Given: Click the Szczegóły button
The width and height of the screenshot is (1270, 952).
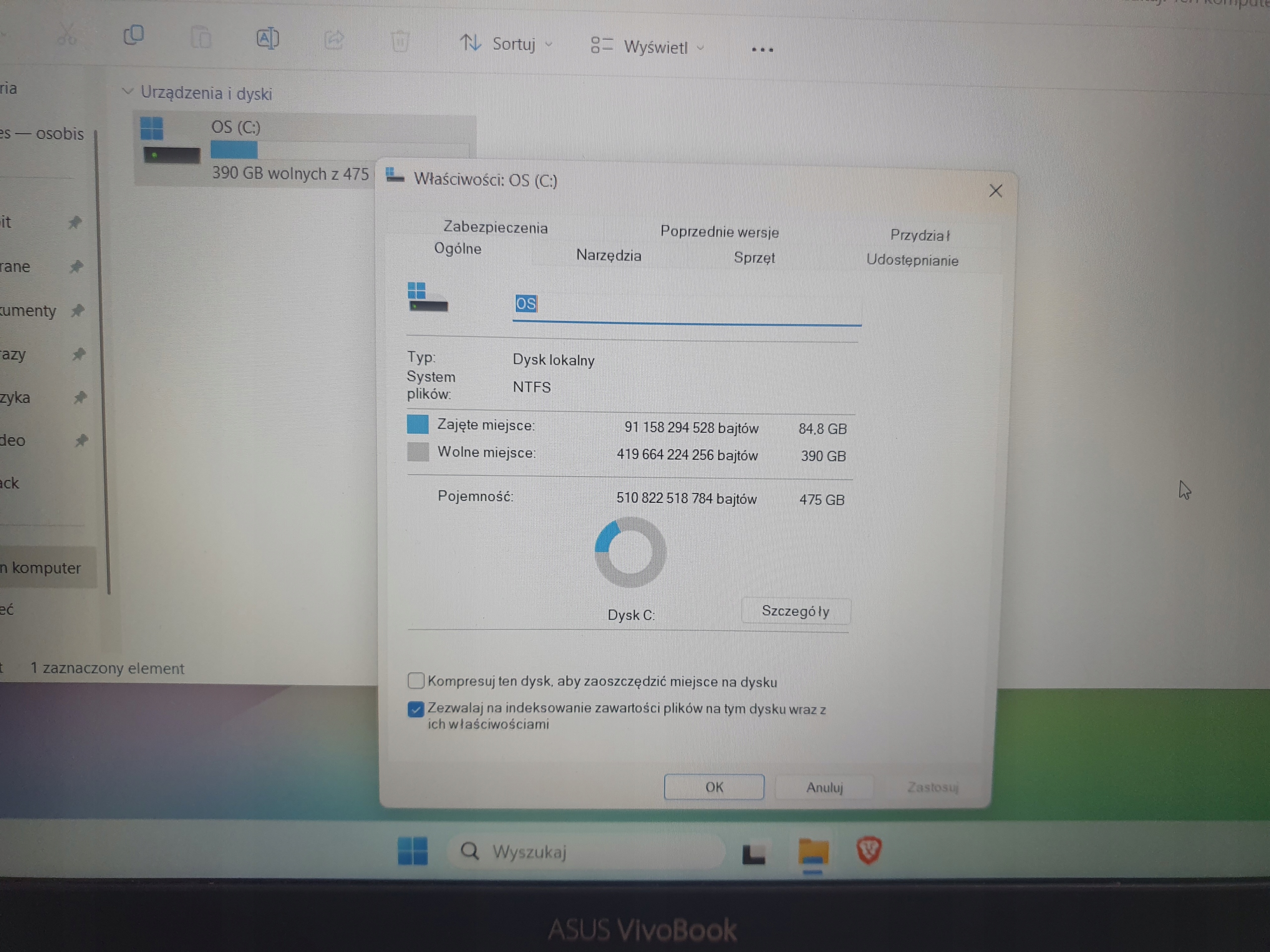Looking at the screenshot, I should tap(795, 611).
